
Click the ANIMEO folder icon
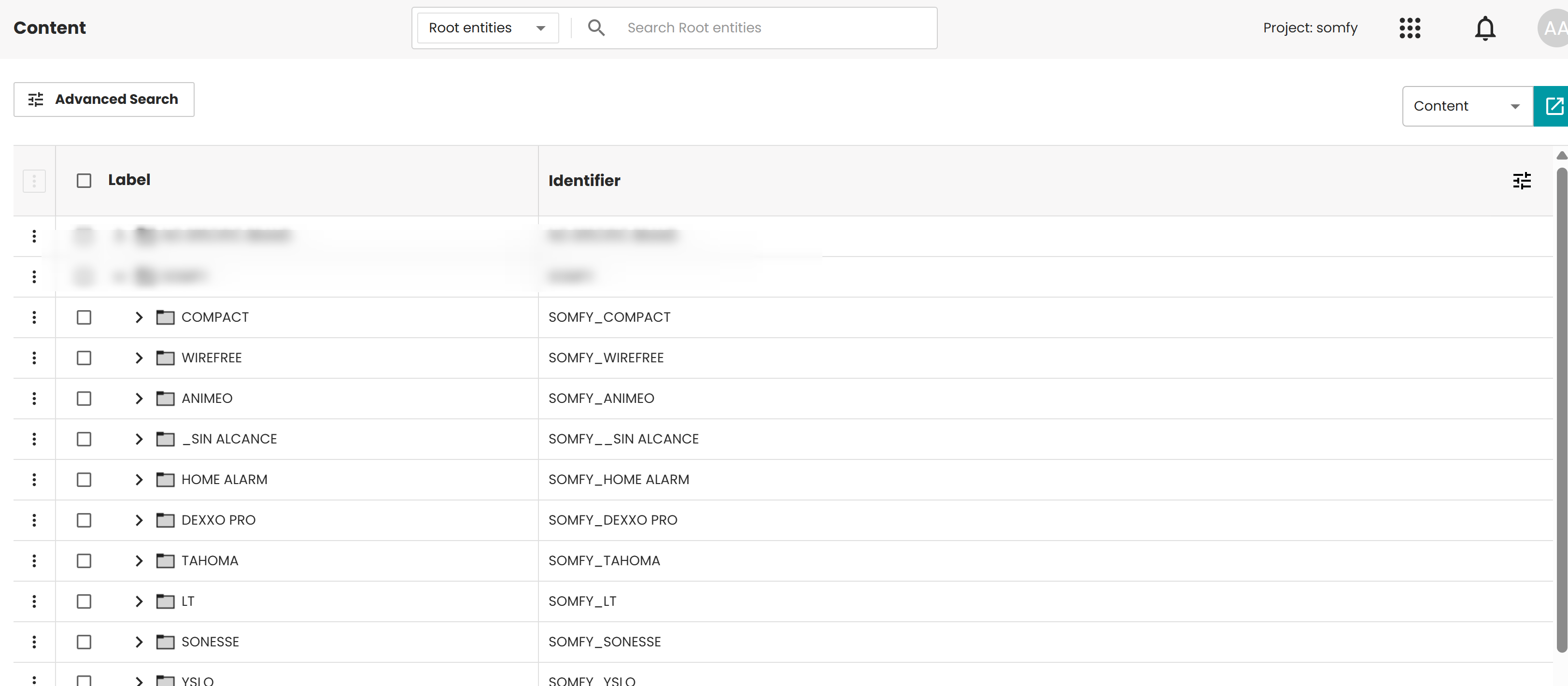(x=165, y=398)
